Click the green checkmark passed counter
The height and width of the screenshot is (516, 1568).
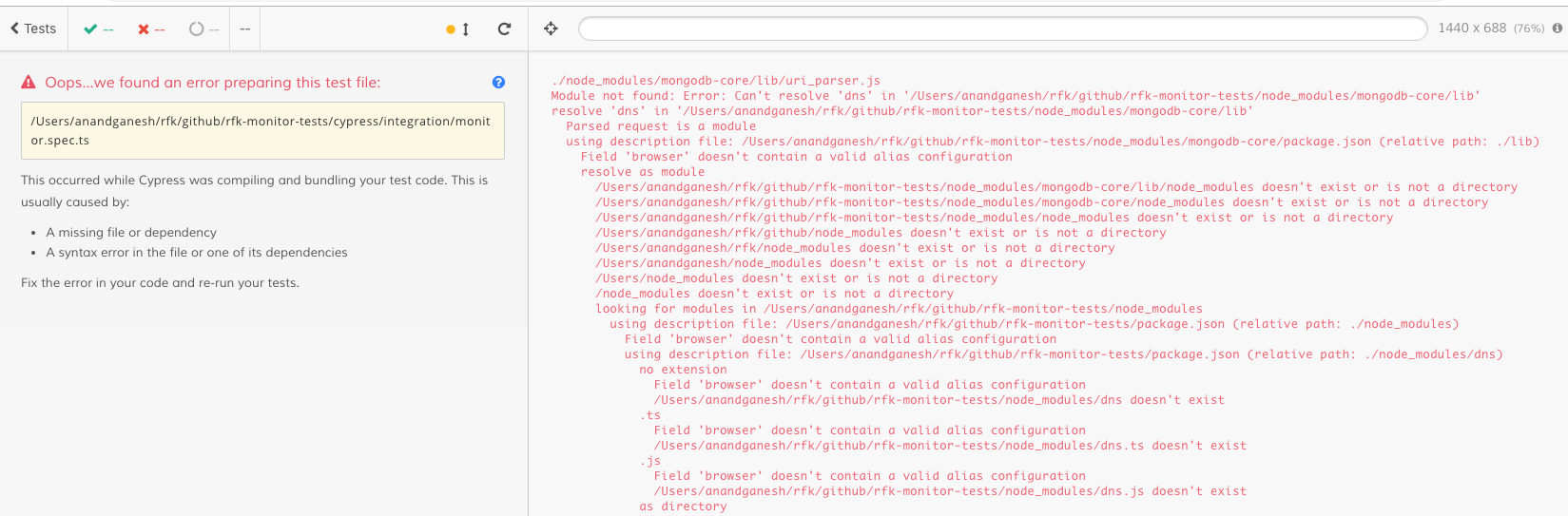pos(98,29)
